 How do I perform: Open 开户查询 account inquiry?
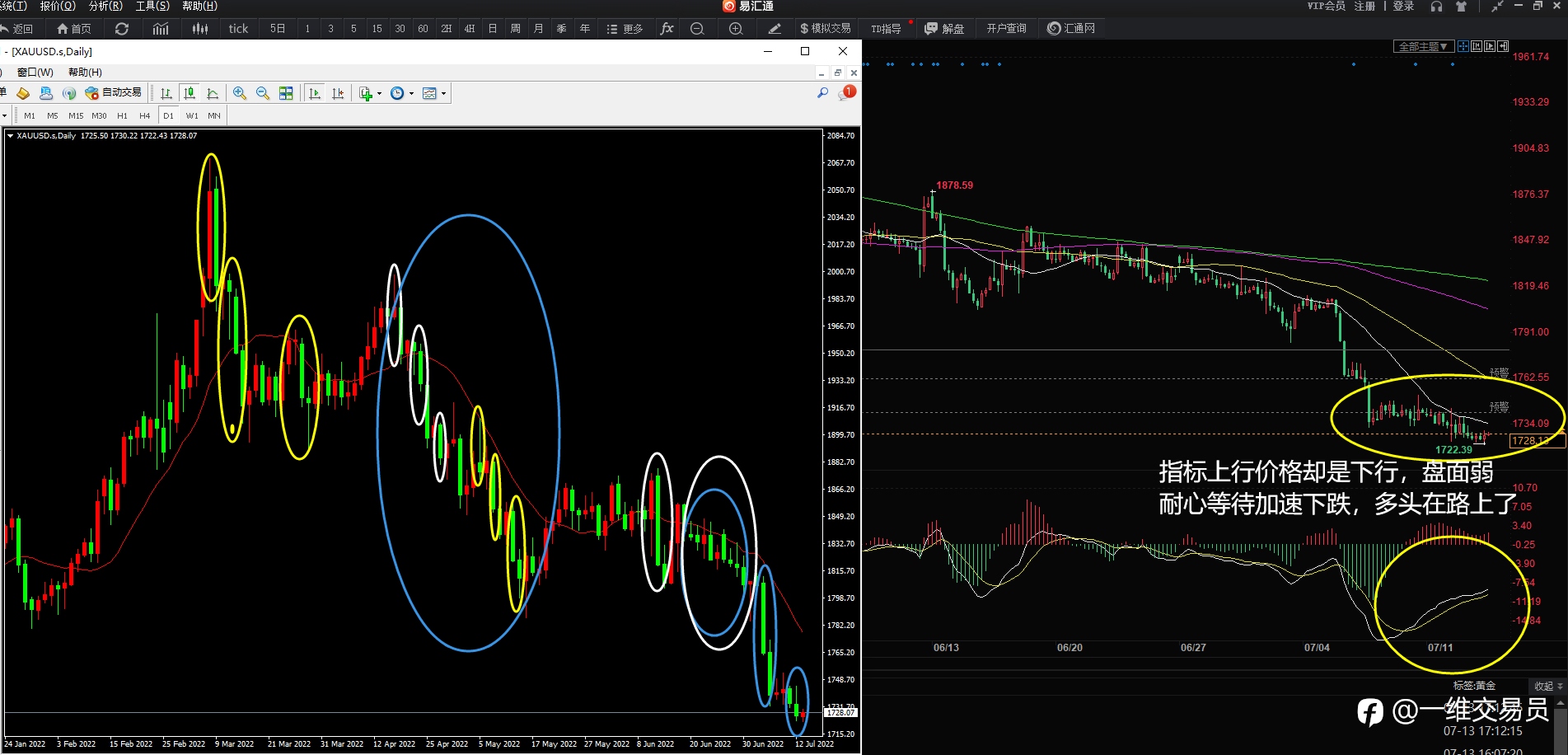1006,29
